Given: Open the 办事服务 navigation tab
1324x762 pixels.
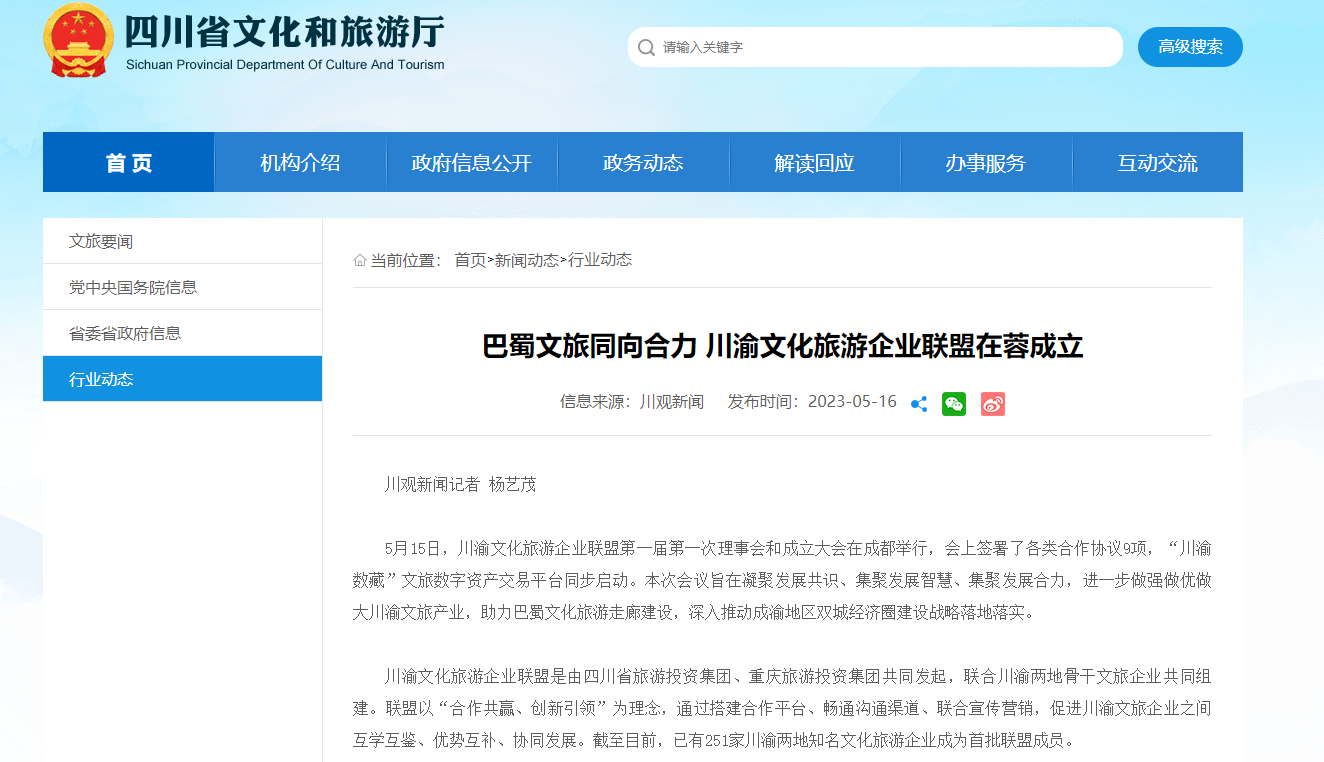Looking at the screenshot, I should (x=986, y=162).
